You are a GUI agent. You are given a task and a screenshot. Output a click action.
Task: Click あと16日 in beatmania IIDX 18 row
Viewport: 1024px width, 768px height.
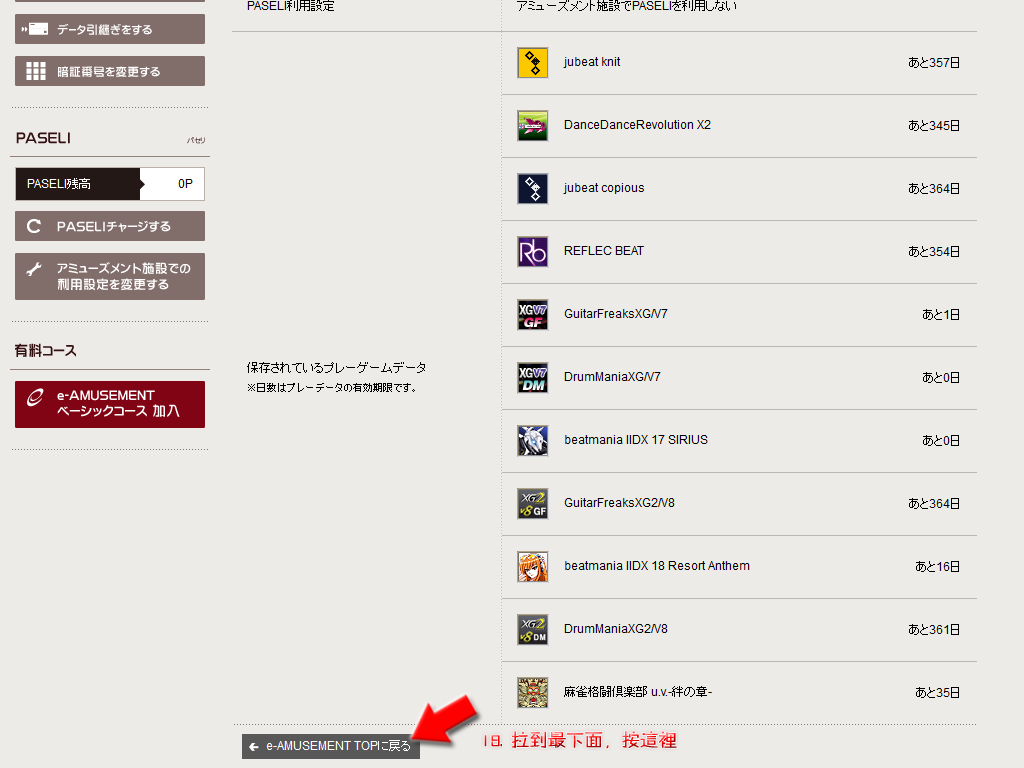tap(937, 567)
